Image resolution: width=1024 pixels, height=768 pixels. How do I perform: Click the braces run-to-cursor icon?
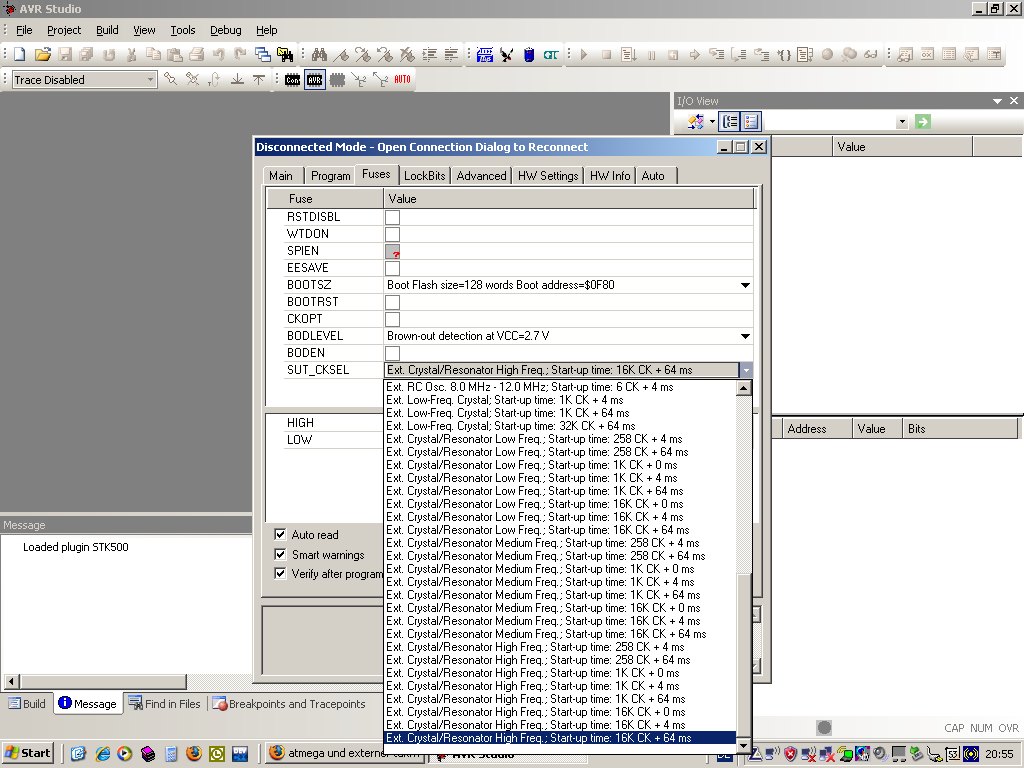[x=784, y=55]
